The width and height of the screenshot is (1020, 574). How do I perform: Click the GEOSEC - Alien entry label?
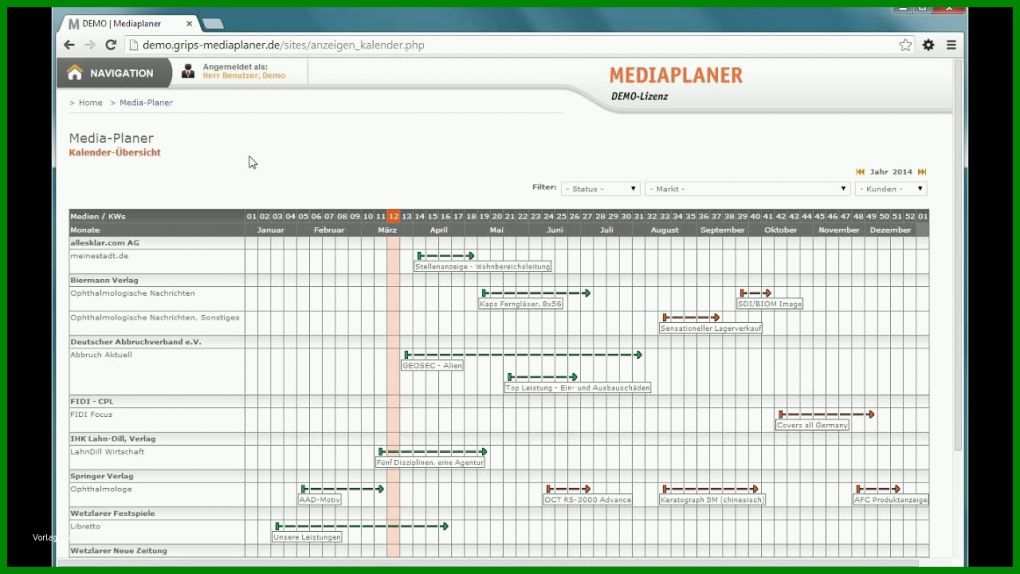point(433,366)
